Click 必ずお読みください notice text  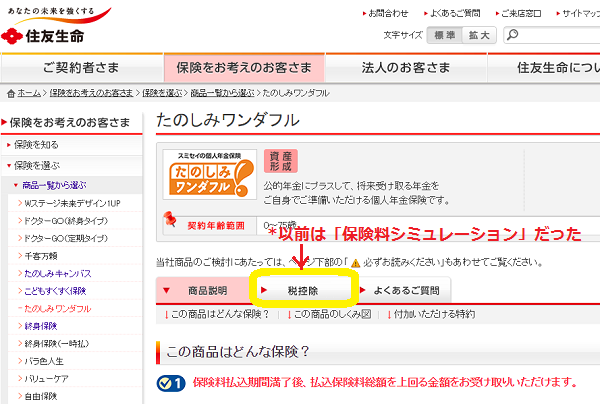(402, 263)
